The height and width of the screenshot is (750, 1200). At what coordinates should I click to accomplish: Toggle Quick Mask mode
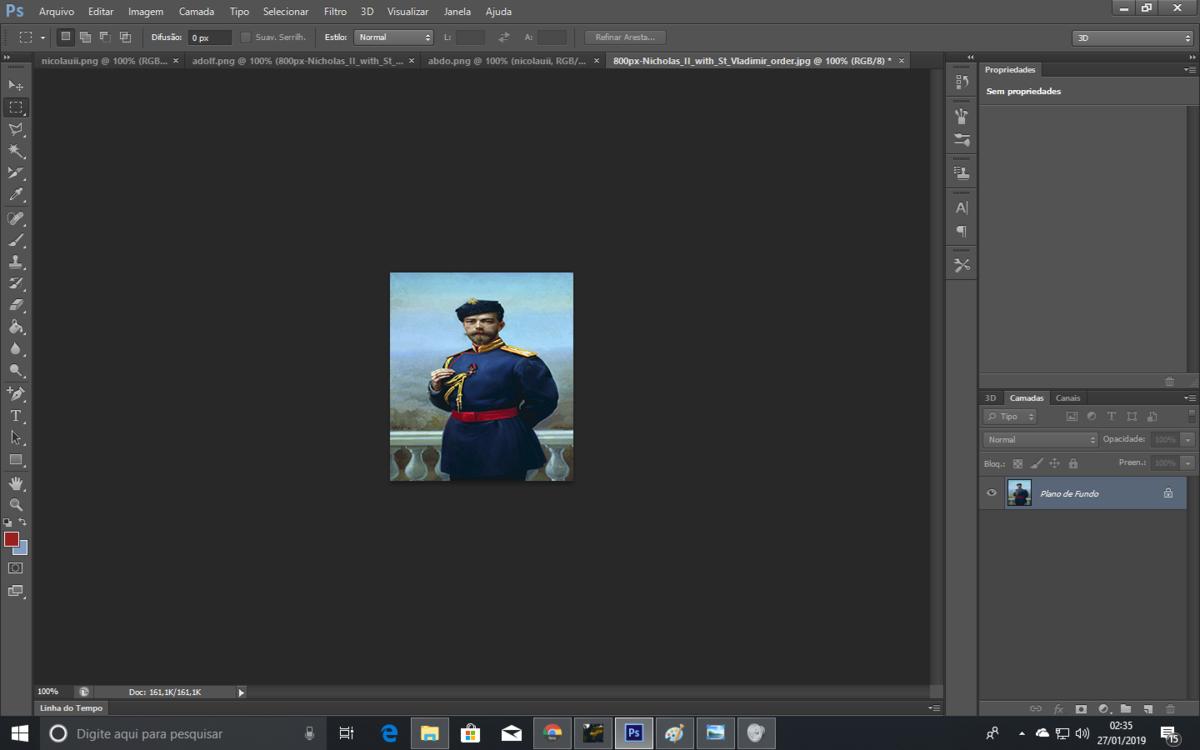16,568
